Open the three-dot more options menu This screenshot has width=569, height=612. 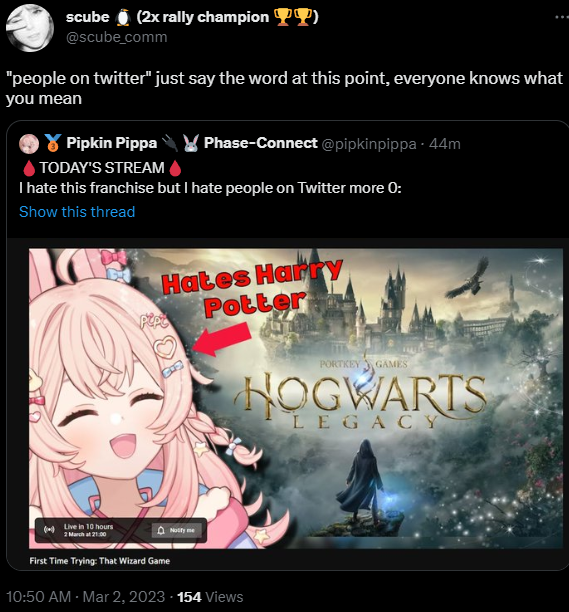(562, 17)
